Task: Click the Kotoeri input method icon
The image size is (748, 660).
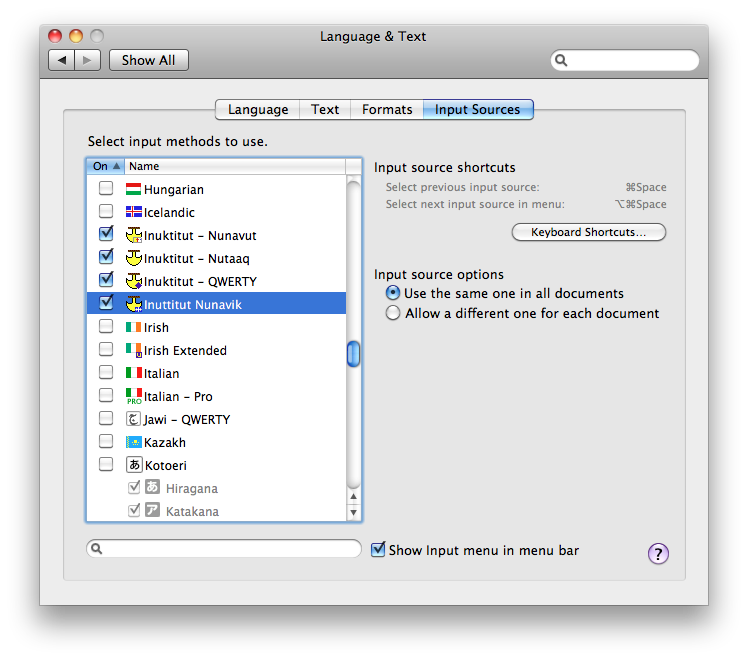Action: (x=133, y=465)
